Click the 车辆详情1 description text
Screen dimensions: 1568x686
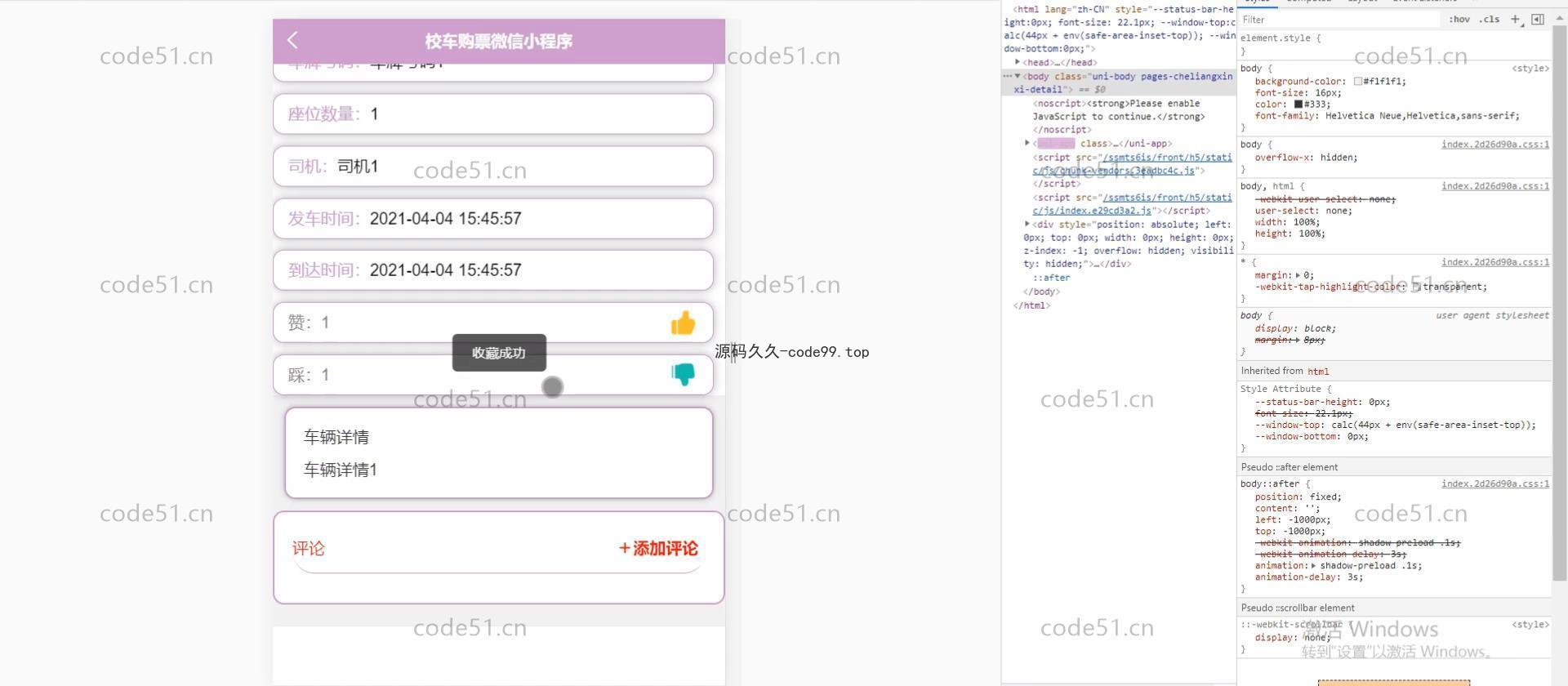click(x=341, y=470)
